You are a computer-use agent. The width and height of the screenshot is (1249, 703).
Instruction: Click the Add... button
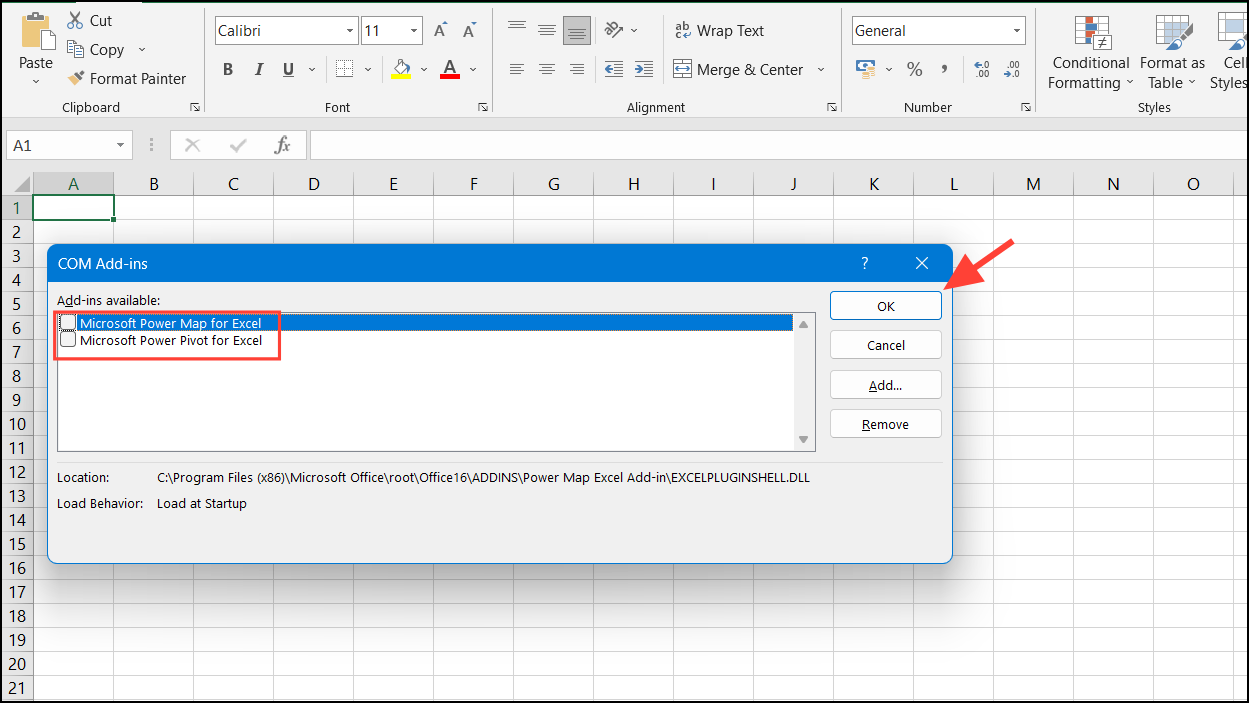point(886,385)
